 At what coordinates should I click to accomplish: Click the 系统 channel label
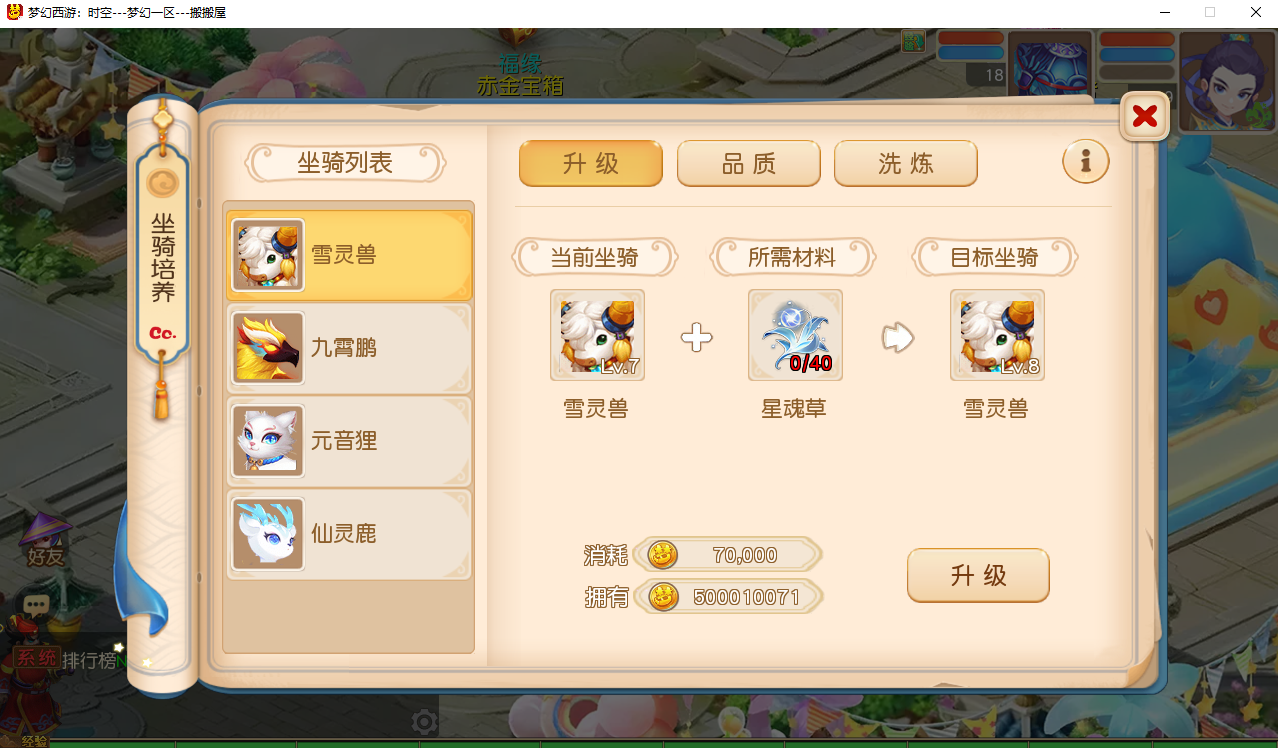(x=36, y=658)
